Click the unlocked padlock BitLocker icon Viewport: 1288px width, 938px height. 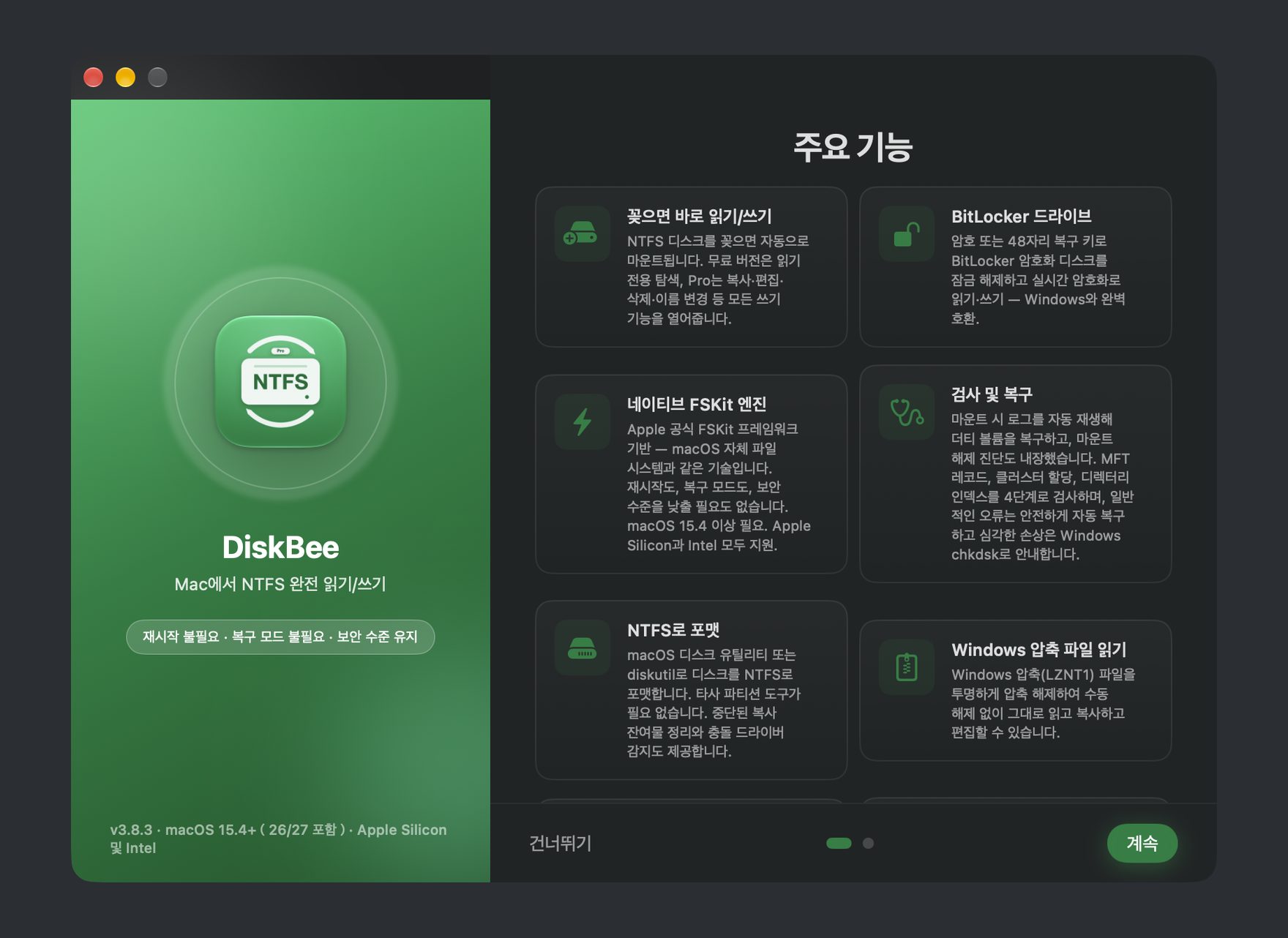pyautogui.click(x=907, y=234)
